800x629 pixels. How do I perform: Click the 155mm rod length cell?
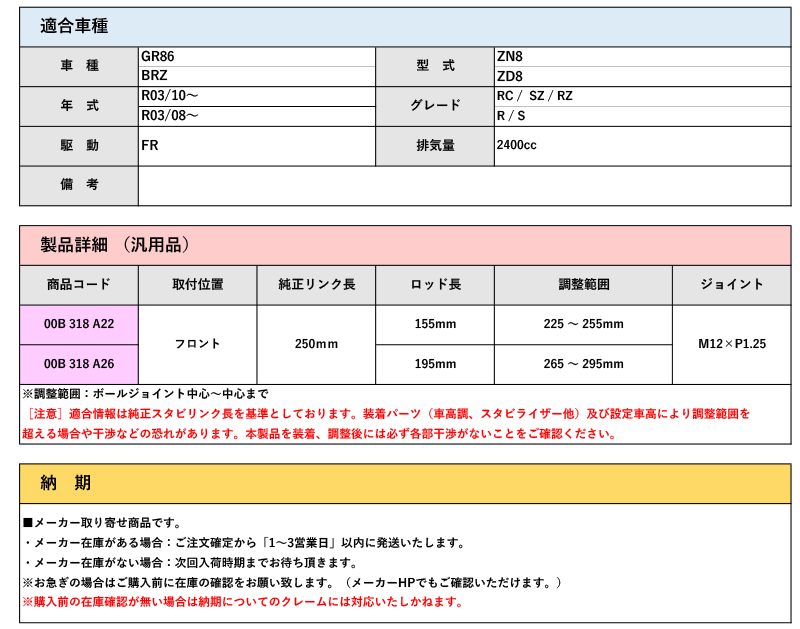click(x=435, y=324)
